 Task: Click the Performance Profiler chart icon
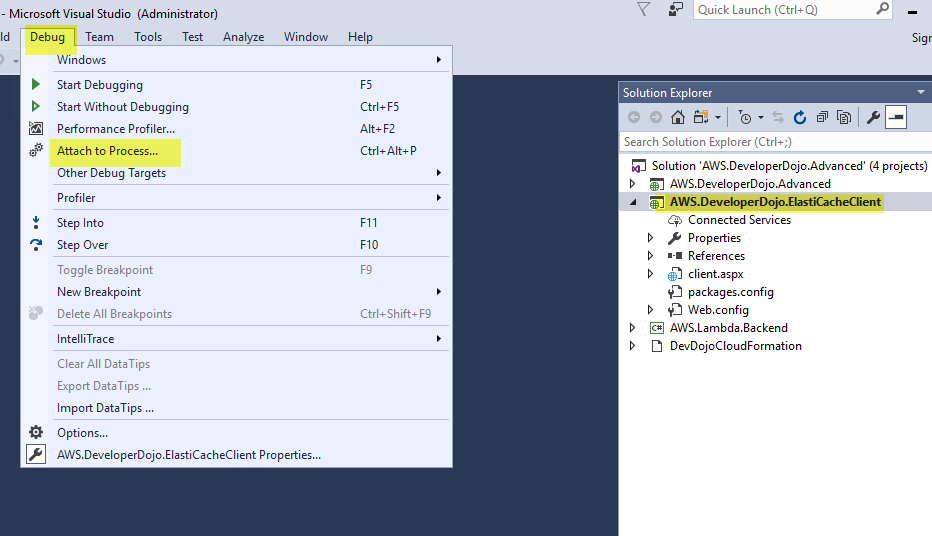coord(36,128)
